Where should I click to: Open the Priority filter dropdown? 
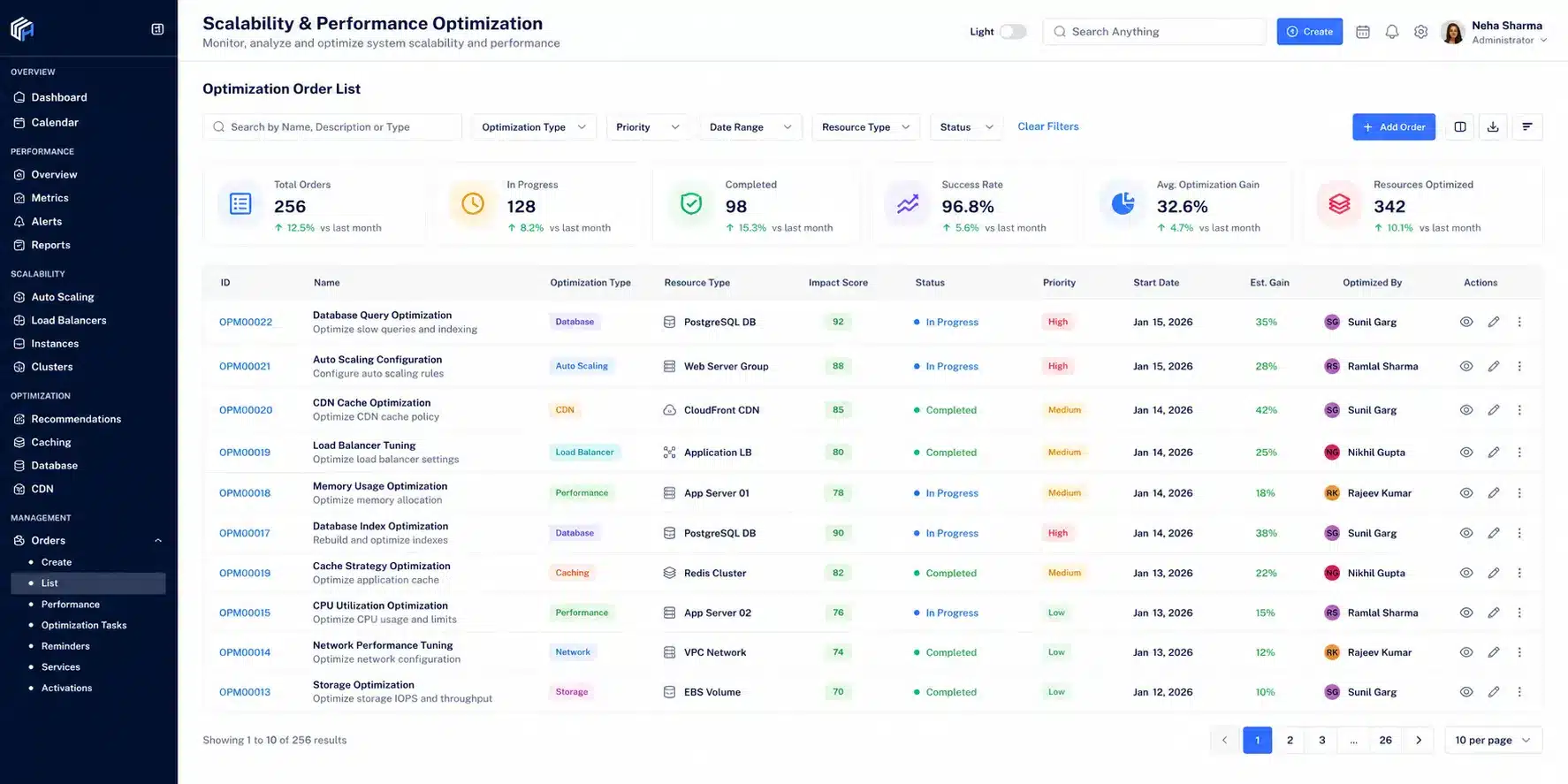[647, 127]
